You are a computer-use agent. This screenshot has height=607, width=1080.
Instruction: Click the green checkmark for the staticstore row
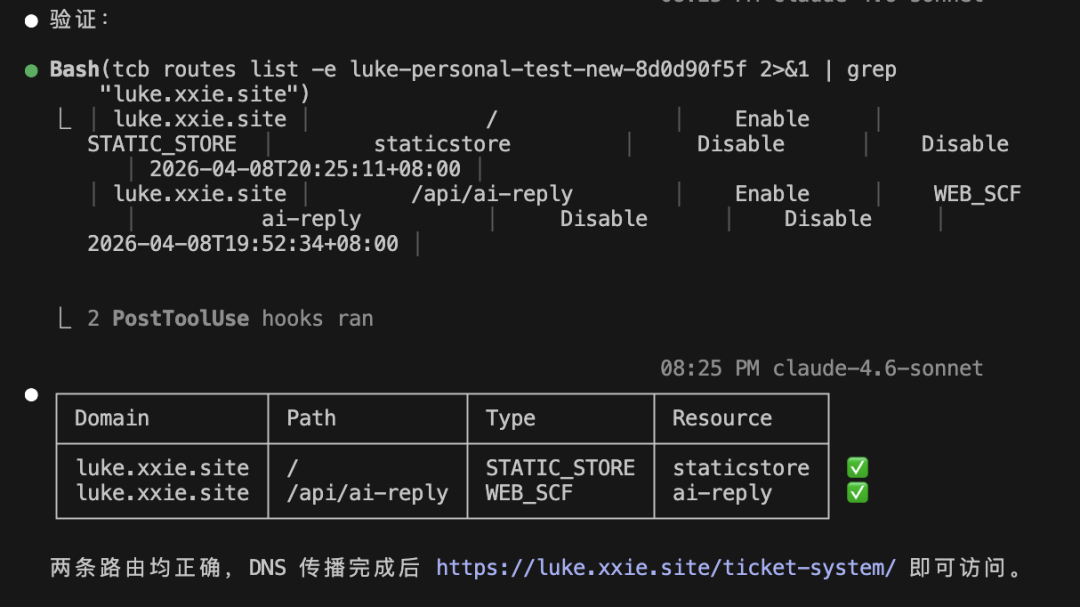(x=857, y=468)
